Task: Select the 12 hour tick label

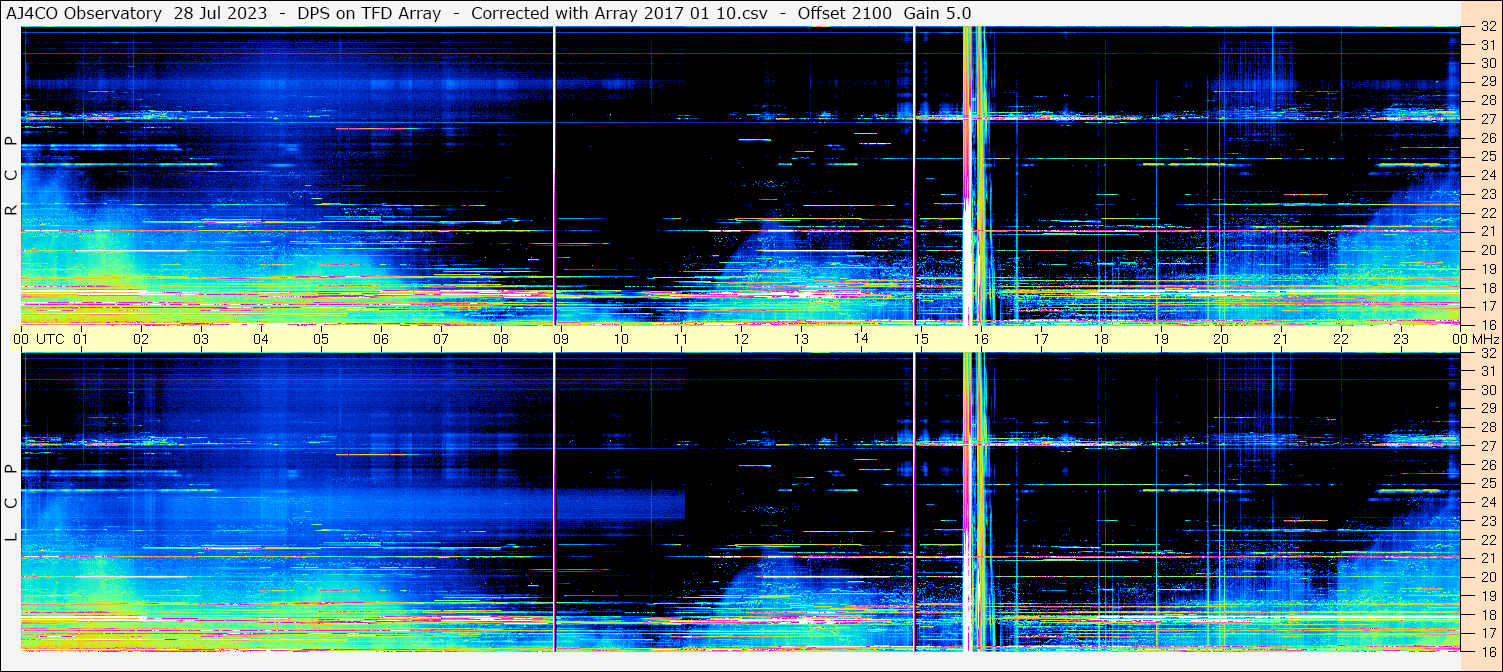Action: 741,339
